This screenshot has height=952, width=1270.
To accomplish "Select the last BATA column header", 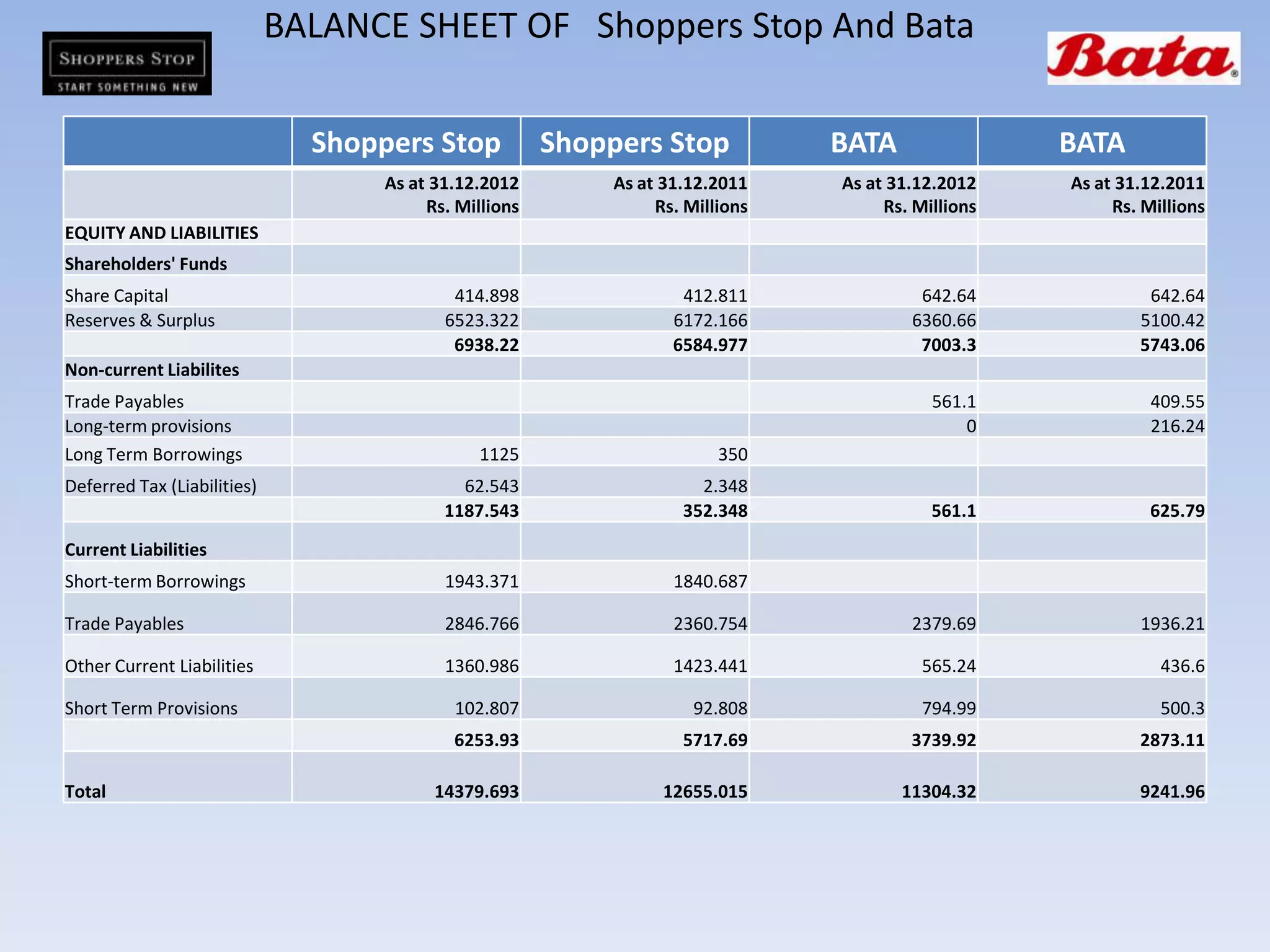I will tap(1091, 143).
